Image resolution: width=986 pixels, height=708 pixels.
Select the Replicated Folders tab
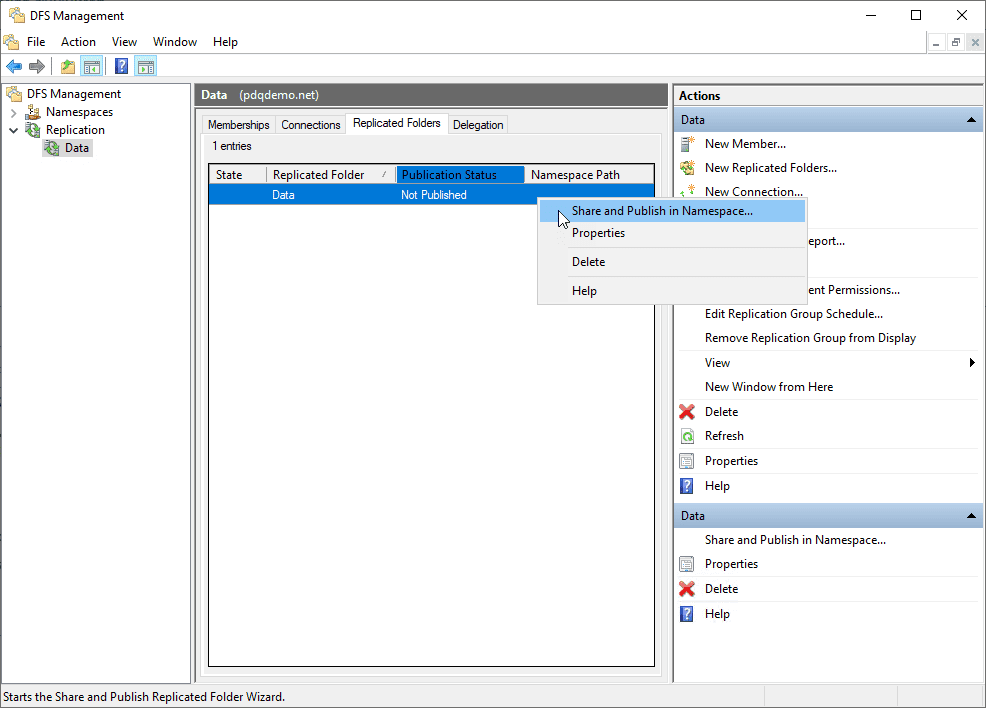397,123
